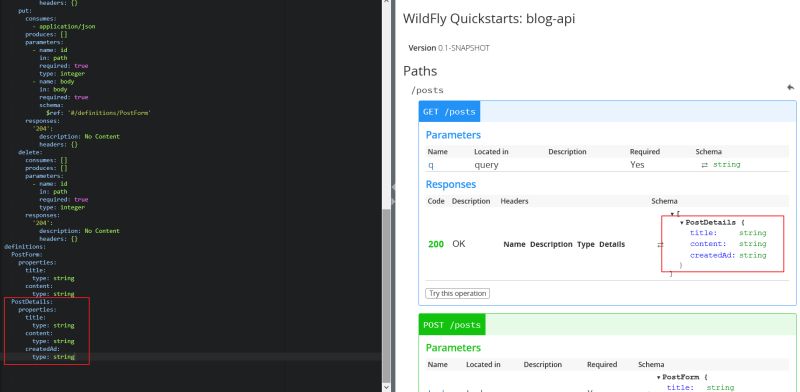Click createdAd property in the response schema
Viewport: 800px width, 392px height.
click(713, 255)
